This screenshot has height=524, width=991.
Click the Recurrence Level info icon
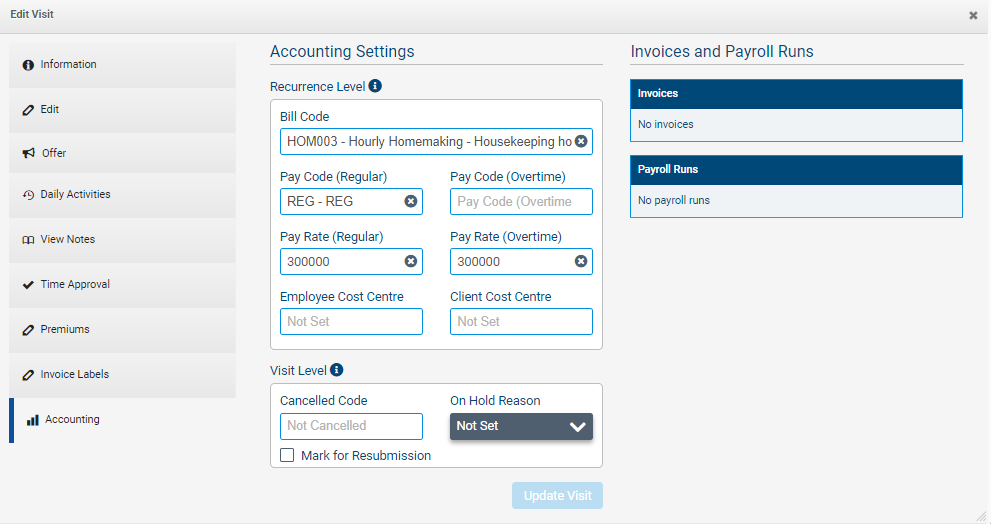coord(375,87)
